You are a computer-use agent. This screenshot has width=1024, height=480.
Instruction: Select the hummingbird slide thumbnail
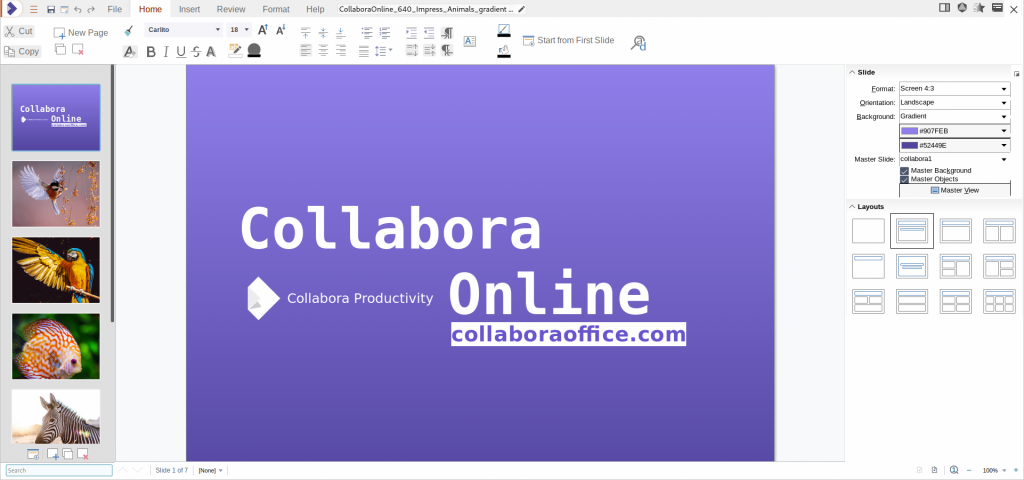[x=56, y=194]
